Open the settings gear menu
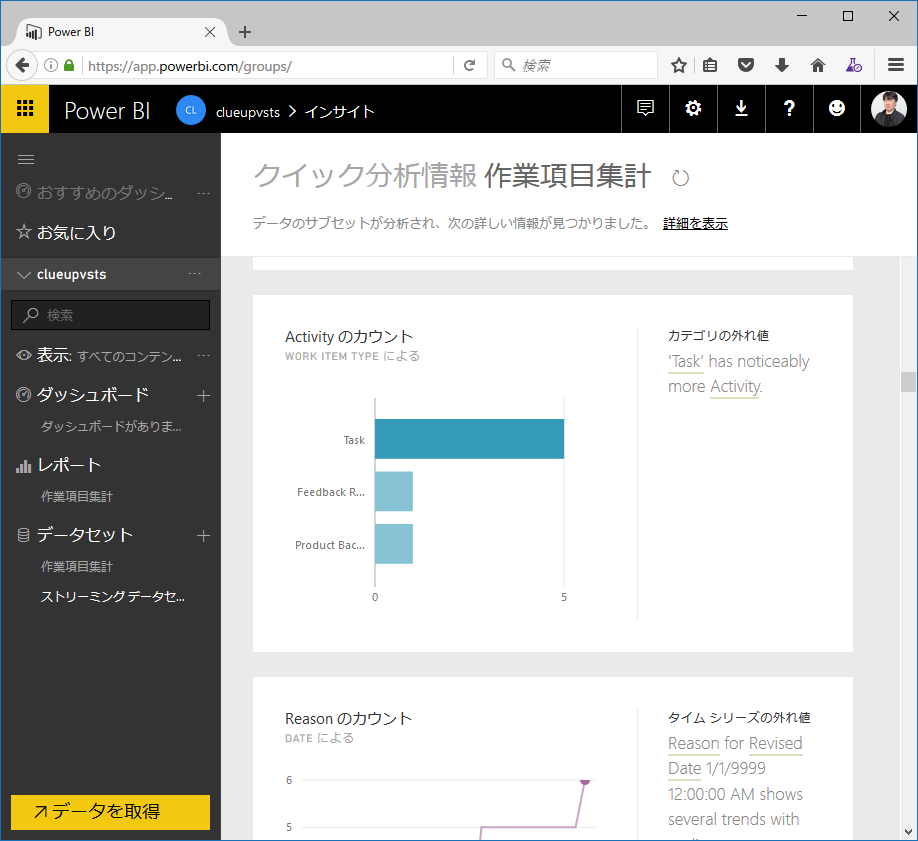This screenshot has height=841, width=918. (x=693, y=108)
